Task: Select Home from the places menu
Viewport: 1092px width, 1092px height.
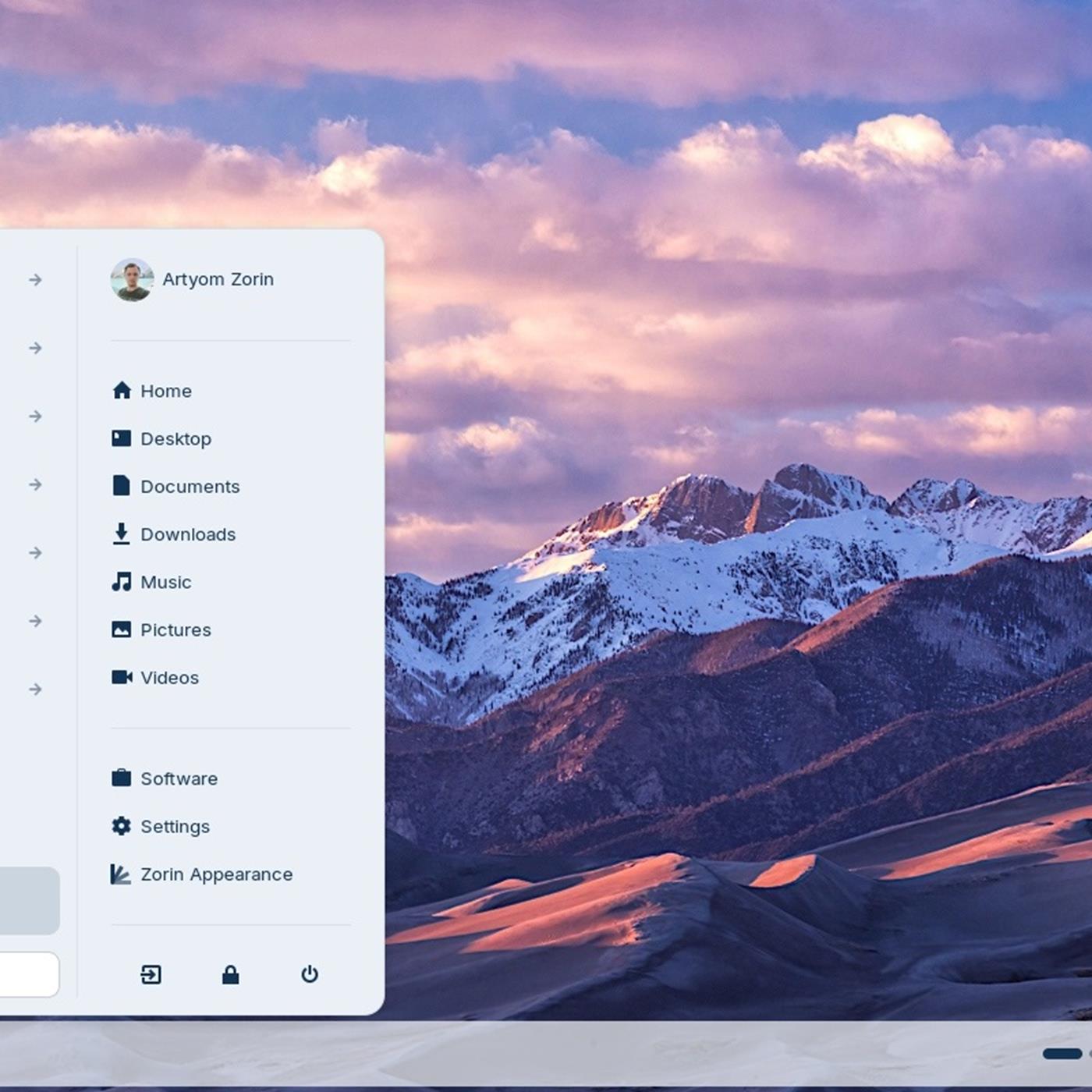Action: (166, 391)
